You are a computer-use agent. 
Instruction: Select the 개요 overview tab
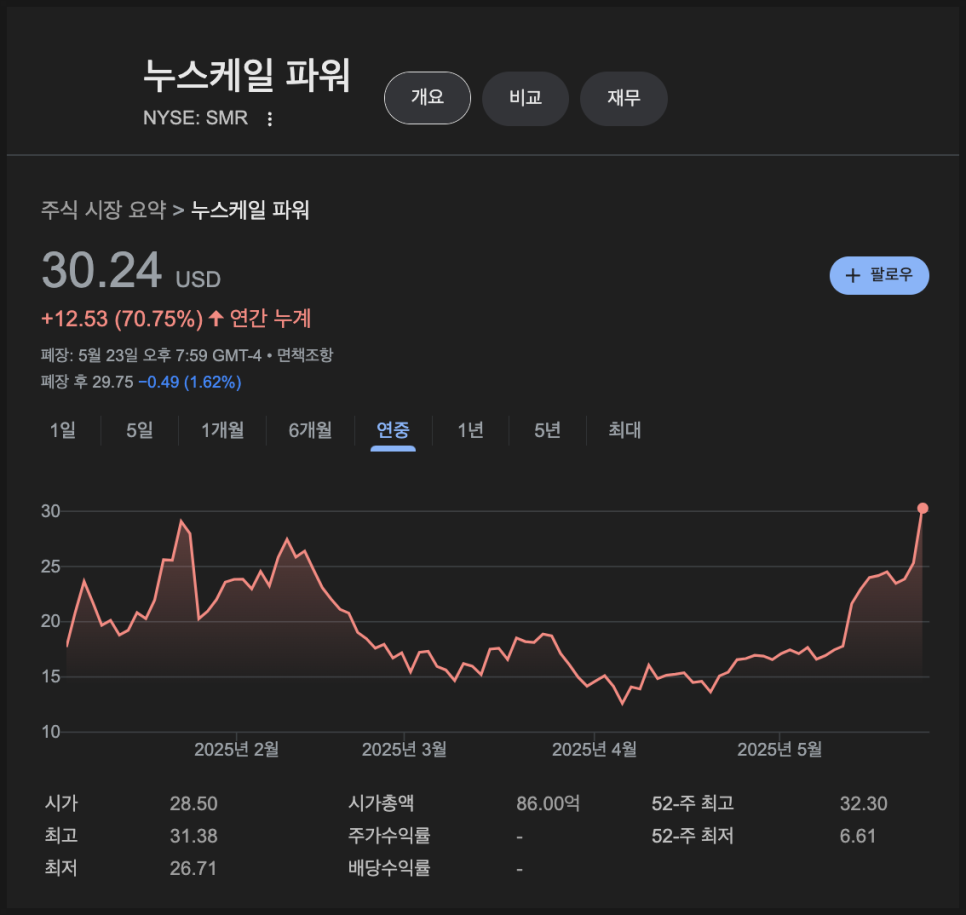427,98
